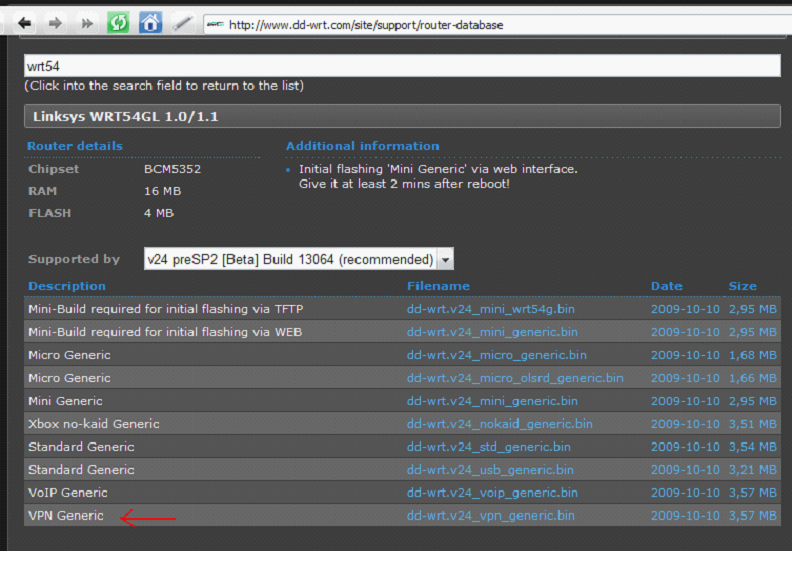Click the date in the VPN Generic row
This screenshot has width=792, height=570.
pyautogui.click(x=685, y=516)
